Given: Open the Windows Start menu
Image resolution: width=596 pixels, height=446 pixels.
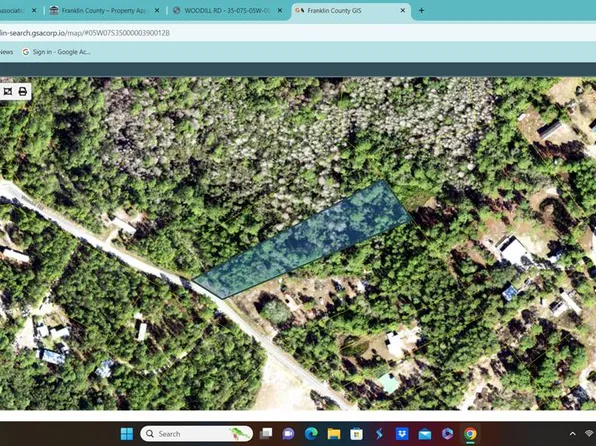Looking at the screenshot, I should pos(127,433).
